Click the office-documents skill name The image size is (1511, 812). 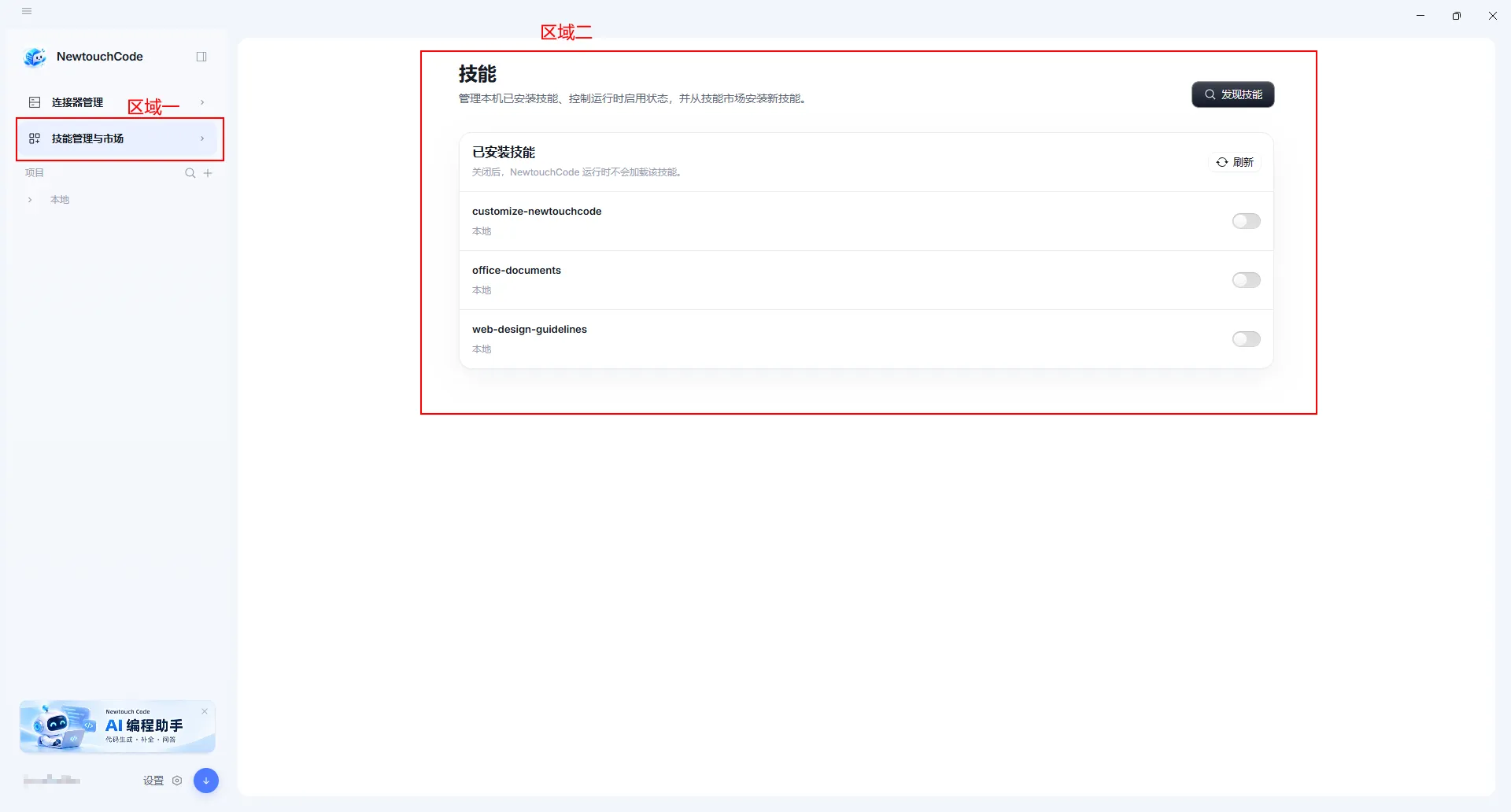516,270
